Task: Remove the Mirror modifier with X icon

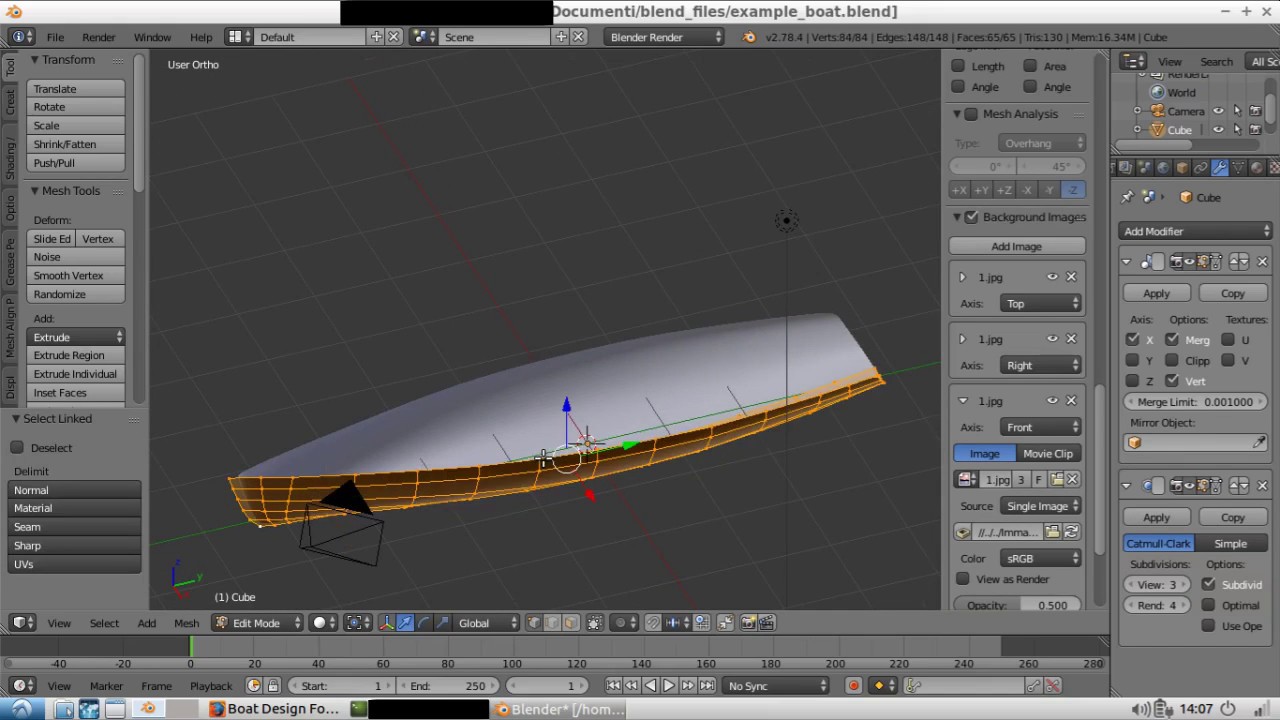Action: 1262,261
